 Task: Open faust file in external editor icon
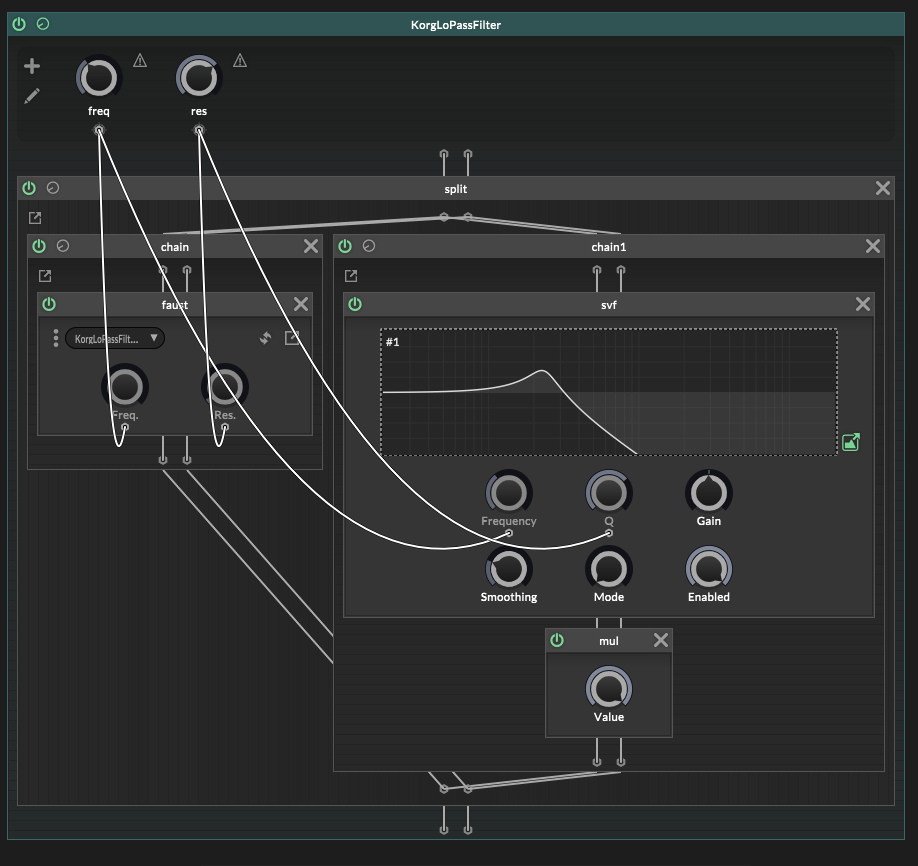292,337
